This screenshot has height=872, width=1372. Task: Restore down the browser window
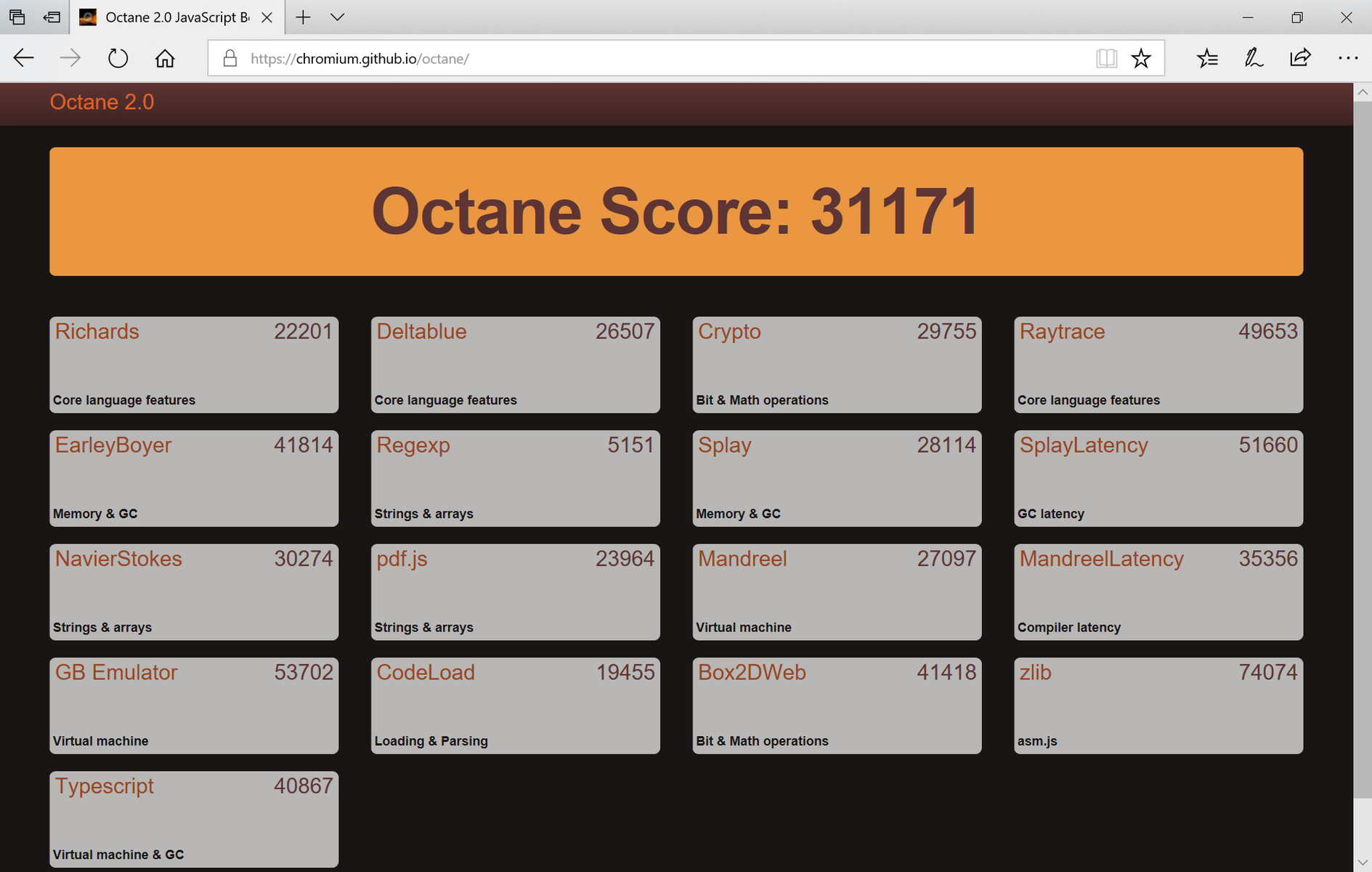coord(1297,17)
